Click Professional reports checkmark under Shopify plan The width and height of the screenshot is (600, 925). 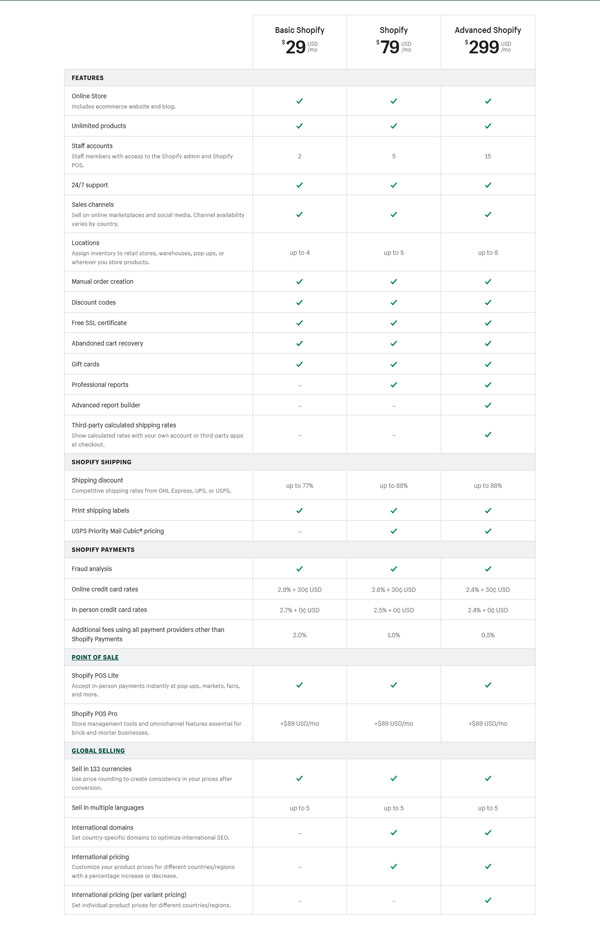click(394, 385)
